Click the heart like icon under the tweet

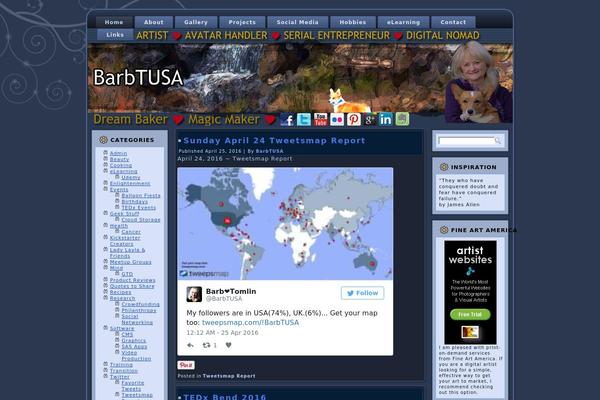click(x=228, y=345)
